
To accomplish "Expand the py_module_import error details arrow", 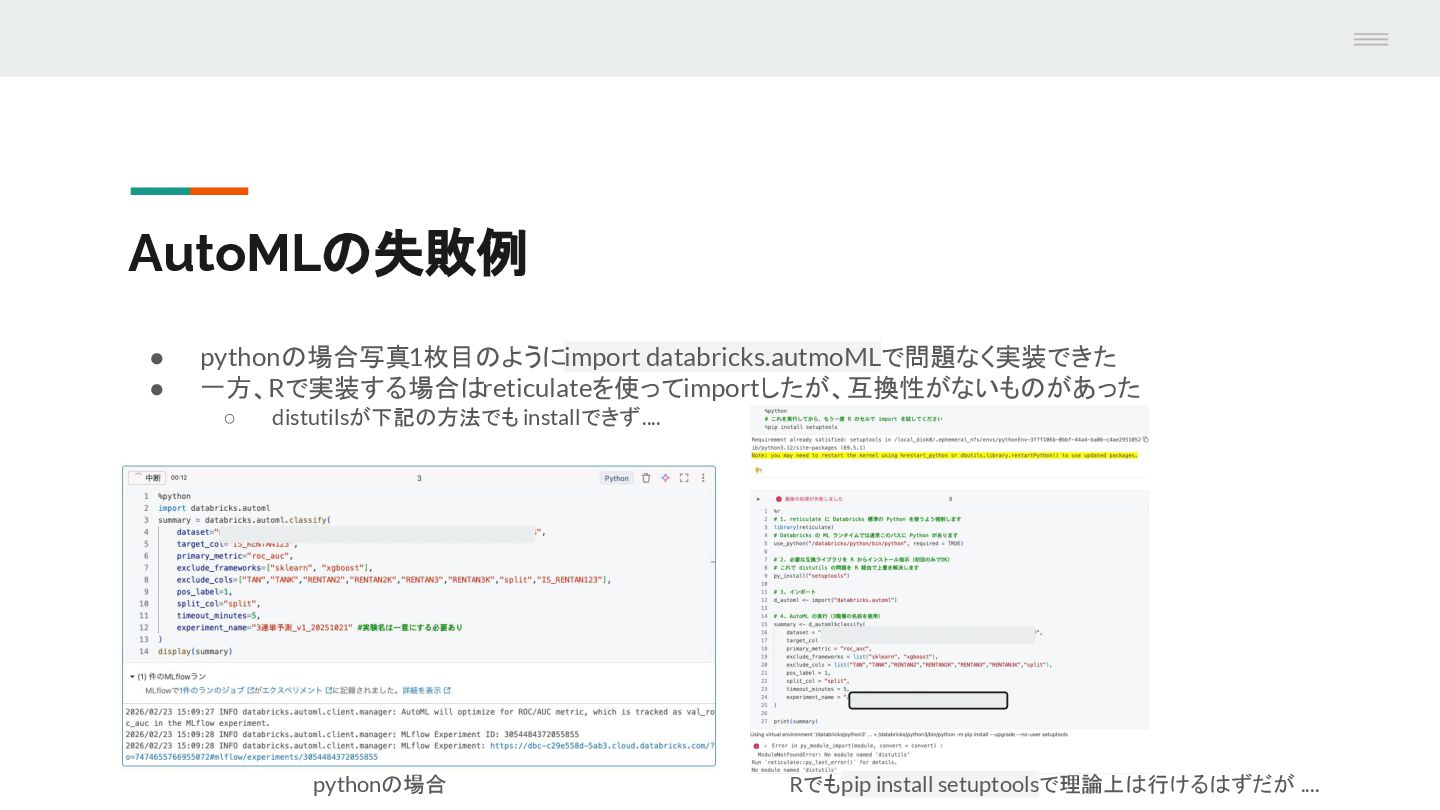I will 766,746.
